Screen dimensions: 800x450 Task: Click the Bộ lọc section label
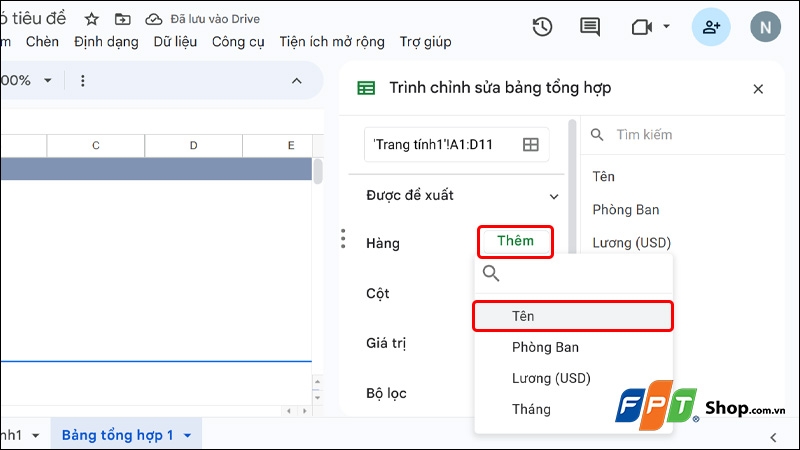click(386, 393)
